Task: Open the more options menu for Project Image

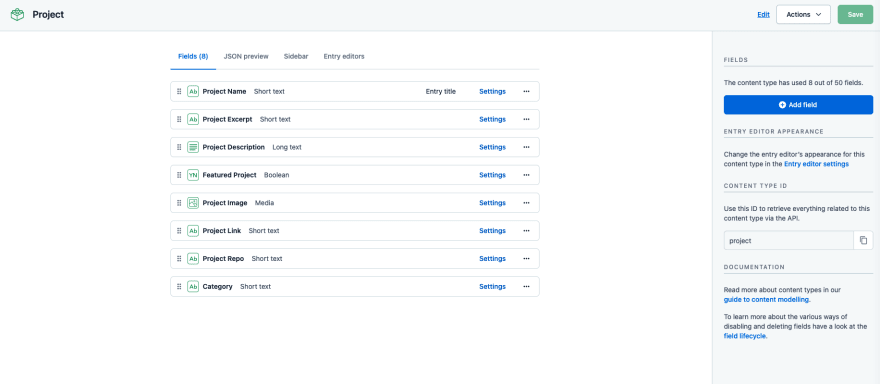Action: (526, 203)
